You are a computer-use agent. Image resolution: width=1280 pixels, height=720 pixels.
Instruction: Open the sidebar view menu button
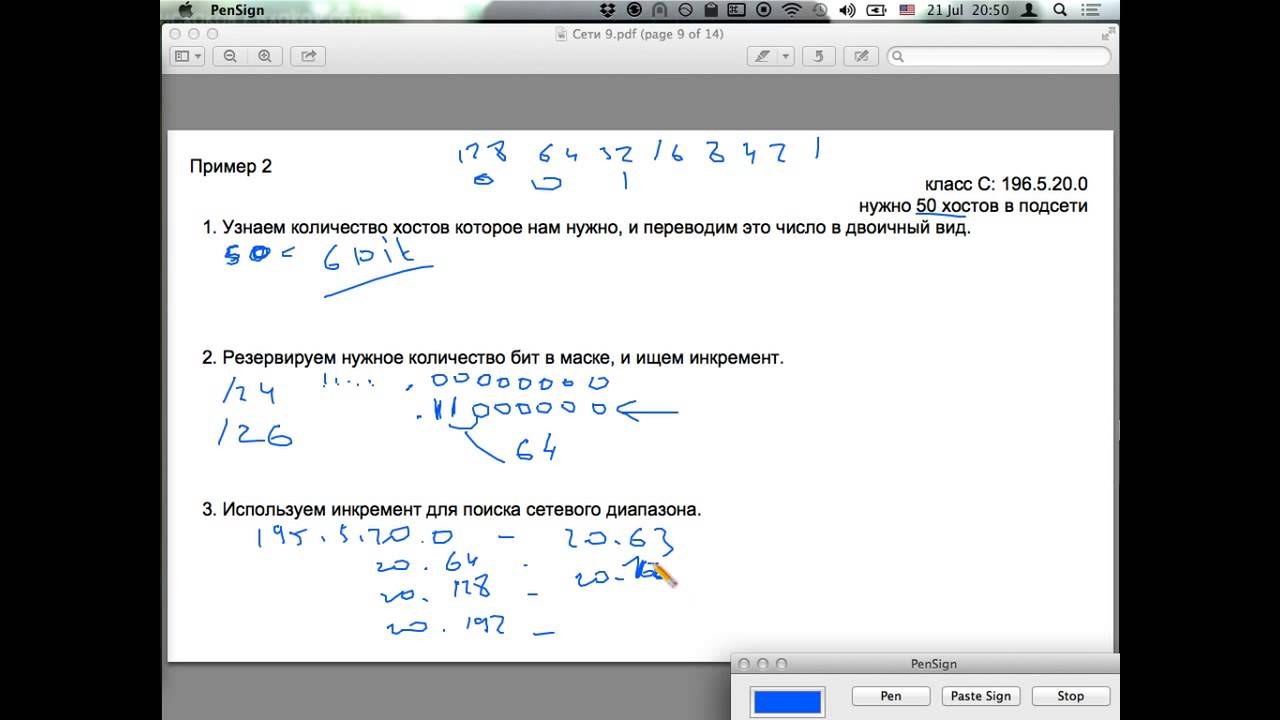tap(187, 57)
